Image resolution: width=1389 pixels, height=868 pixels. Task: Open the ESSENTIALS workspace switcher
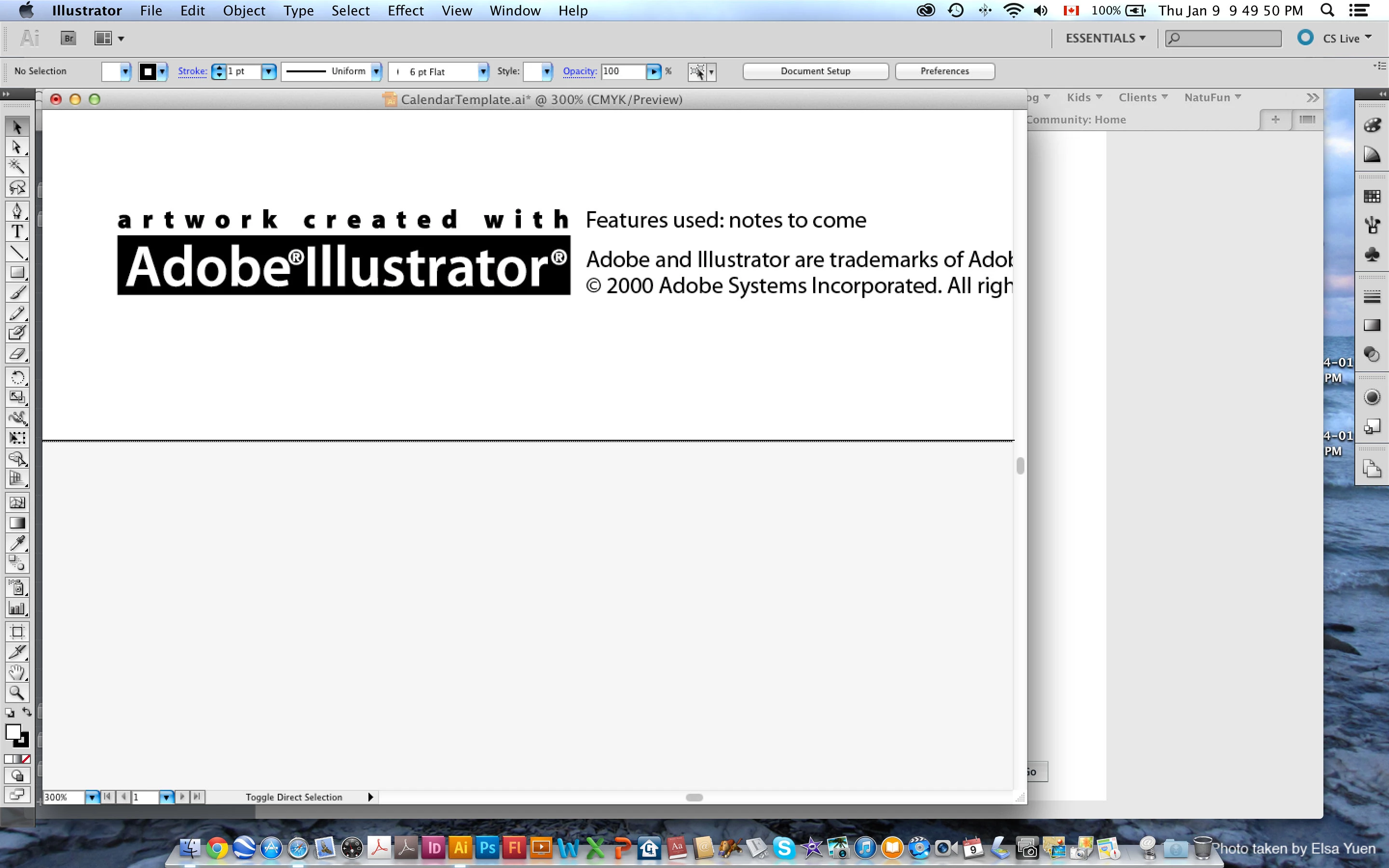click(1105, 39)
